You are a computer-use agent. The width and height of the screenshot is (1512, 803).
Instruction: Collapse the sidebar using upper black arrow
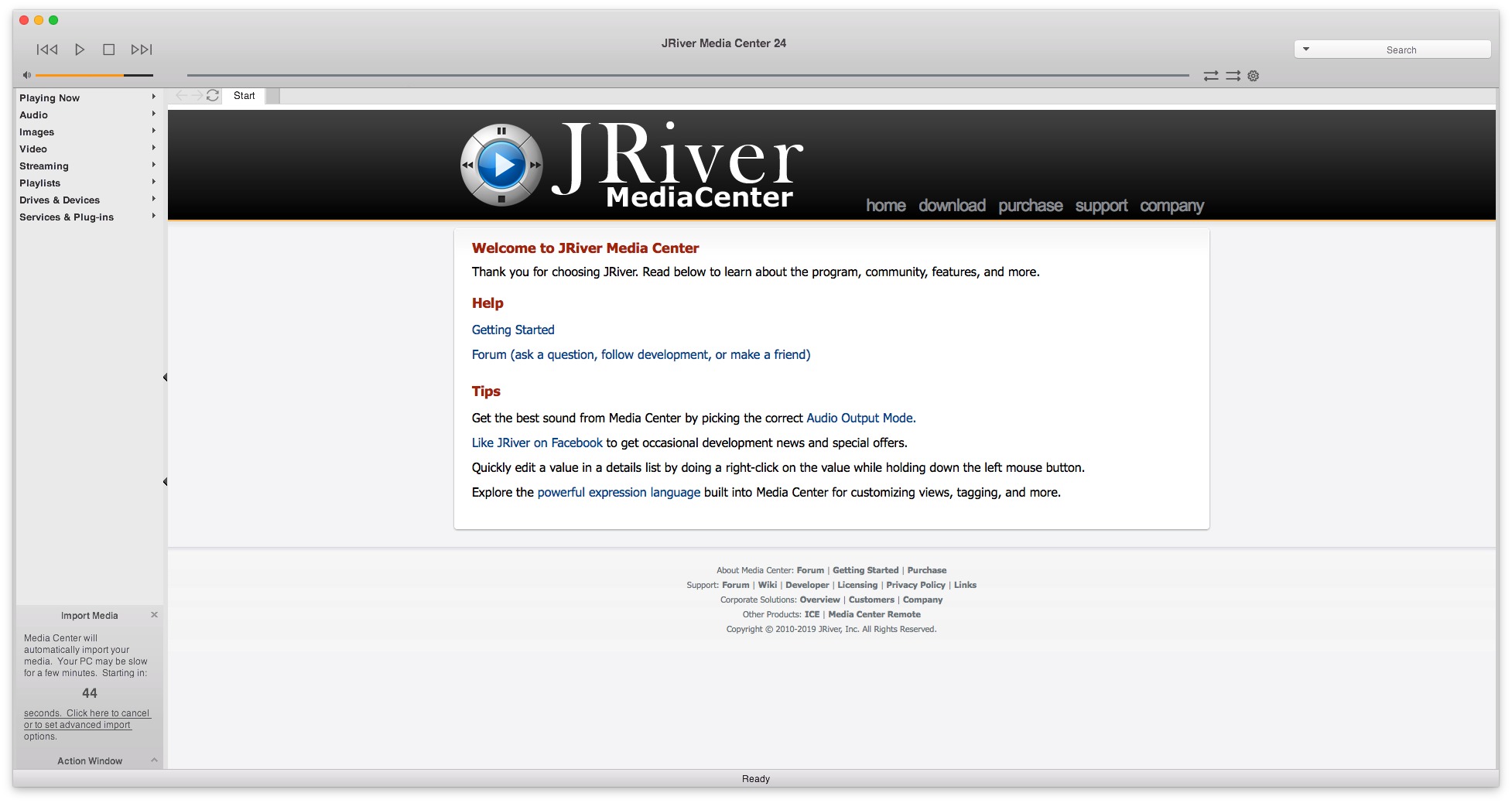(165, 378)
